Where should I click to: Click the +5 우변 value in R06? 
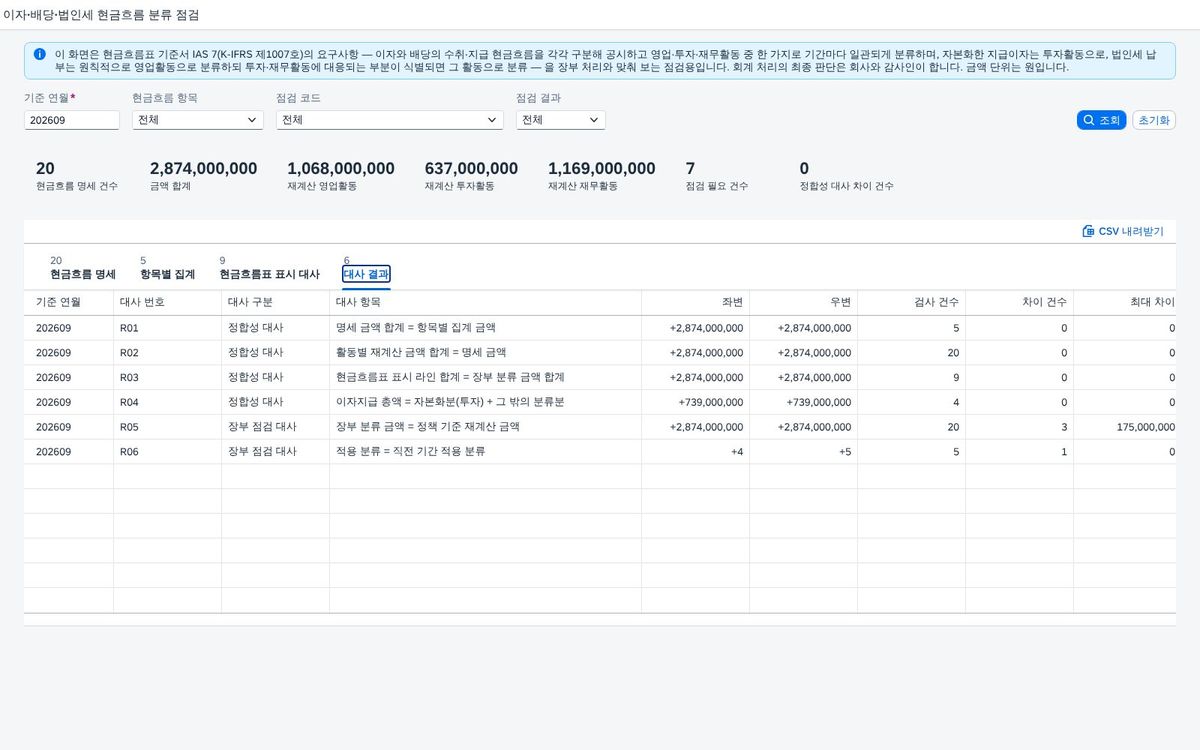[844, 452]
